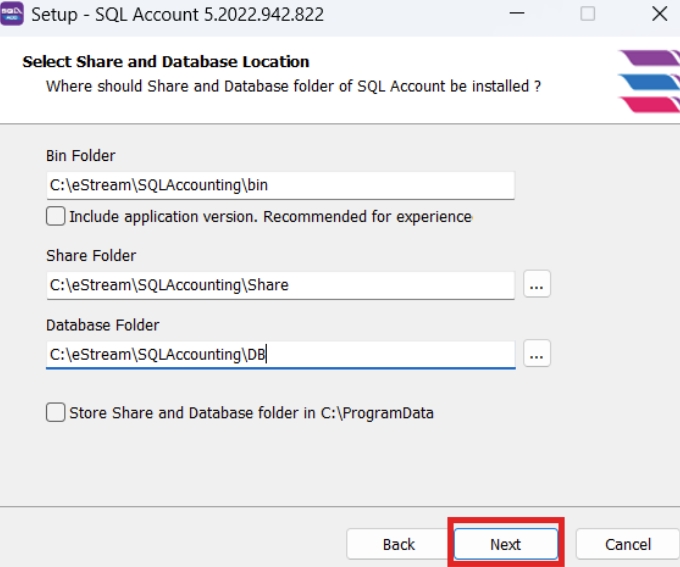Go Back to the previous setup step
Viewport: 680px width, 567px height.
click(x=398, y=544)
